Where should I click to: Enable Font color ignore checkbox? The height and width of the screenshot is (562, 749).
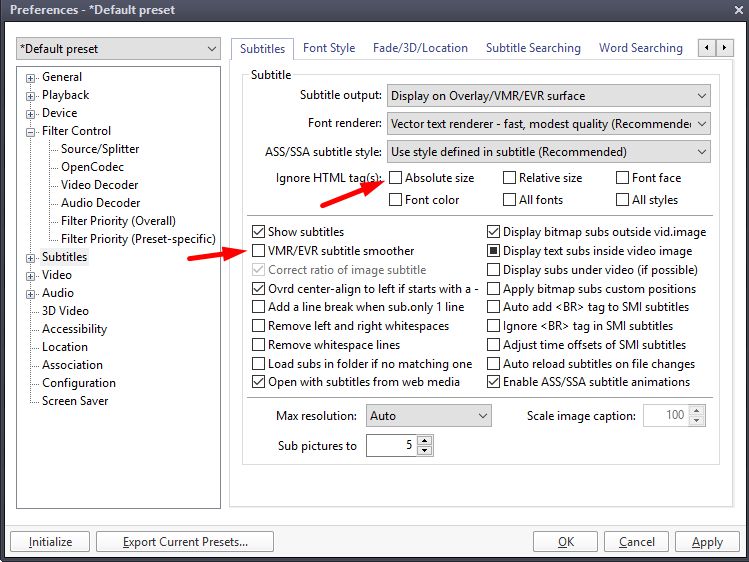tap(395, 200)
